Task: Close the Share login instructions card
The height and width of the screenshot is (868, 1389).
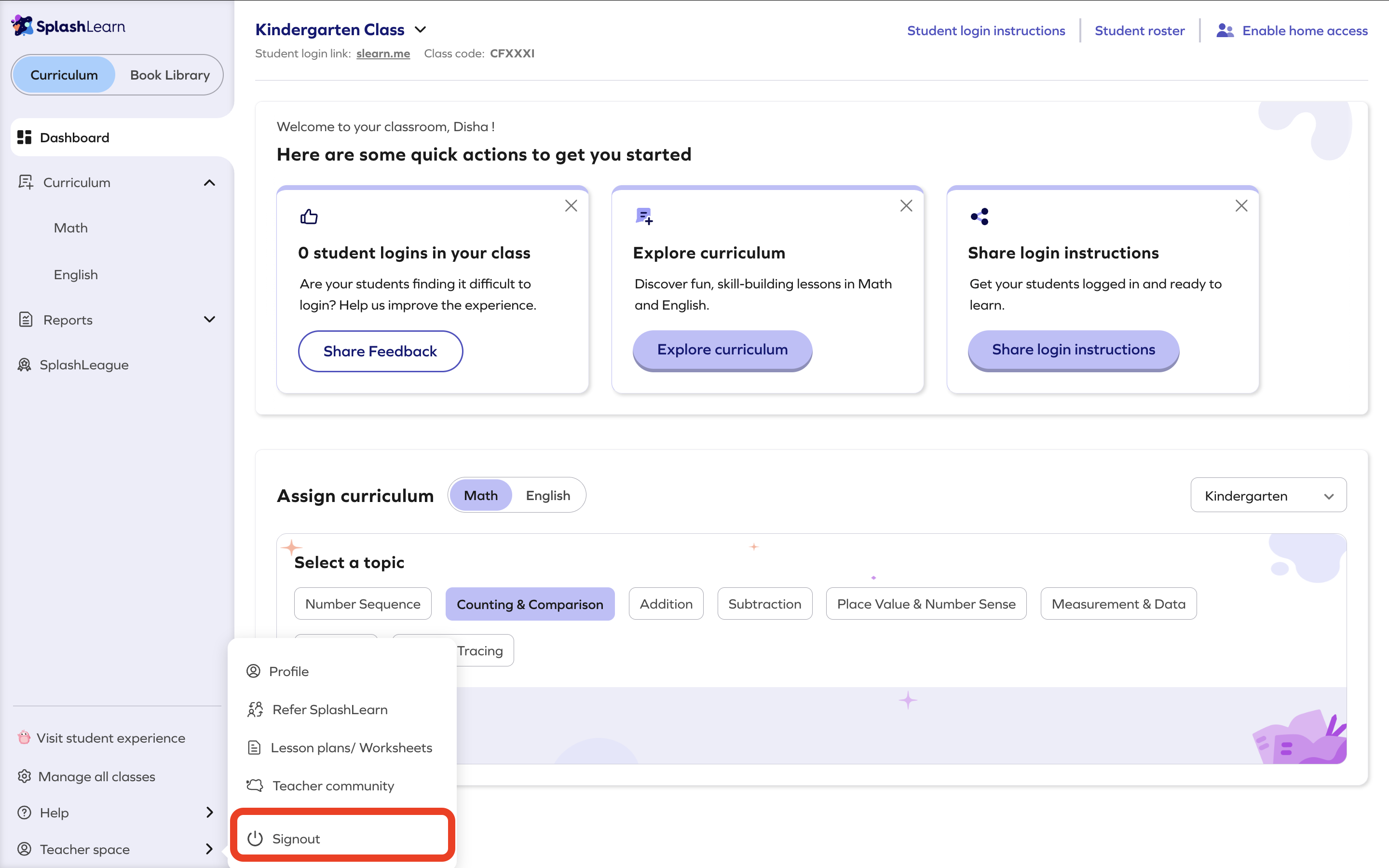Action: [1241, 205]
